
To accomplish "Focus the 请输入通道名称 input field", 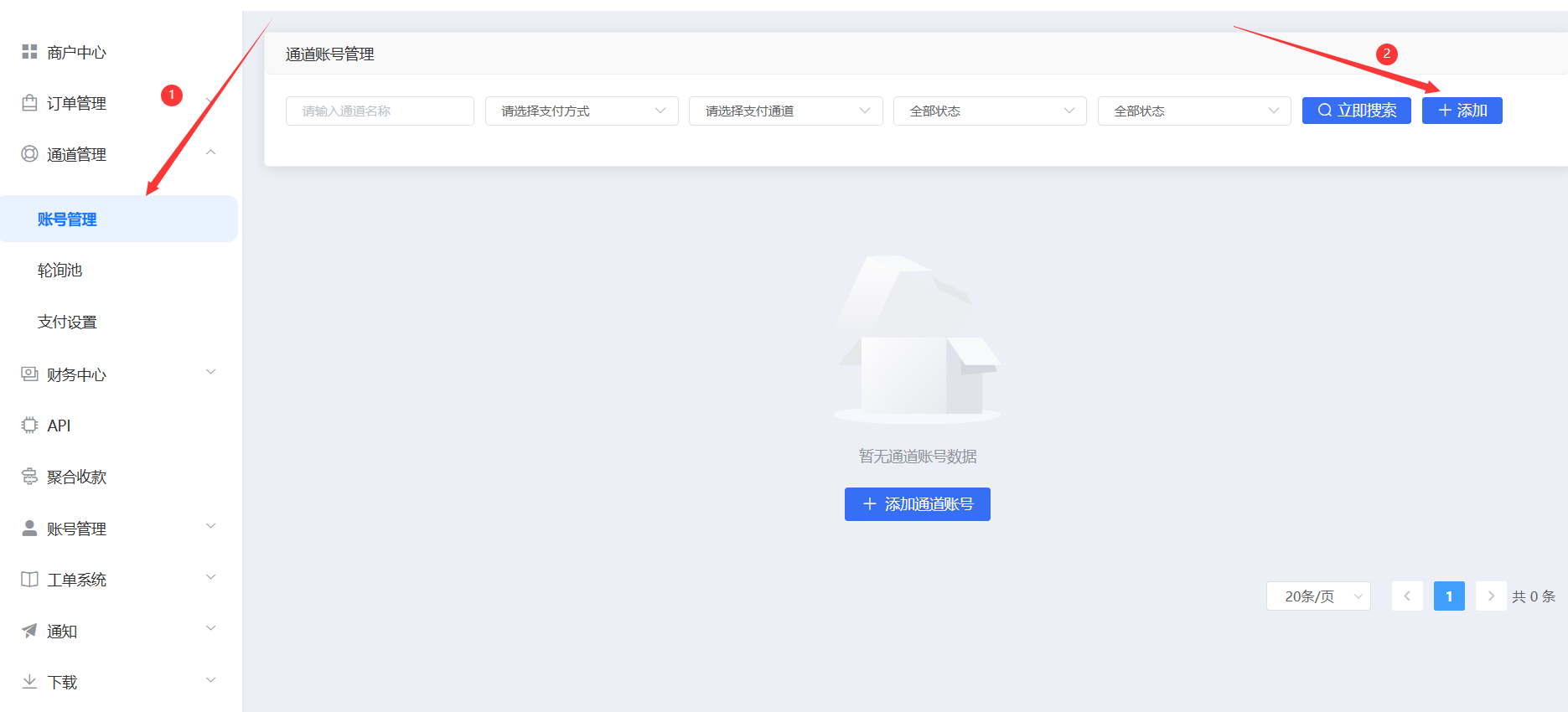I will point(380,111).
